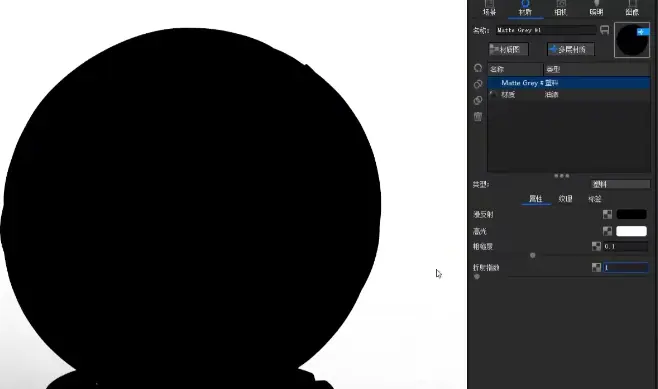Open the white 高光 specular color swatch
The height and width of the screenshot is (389, 658).
point(632,231)
